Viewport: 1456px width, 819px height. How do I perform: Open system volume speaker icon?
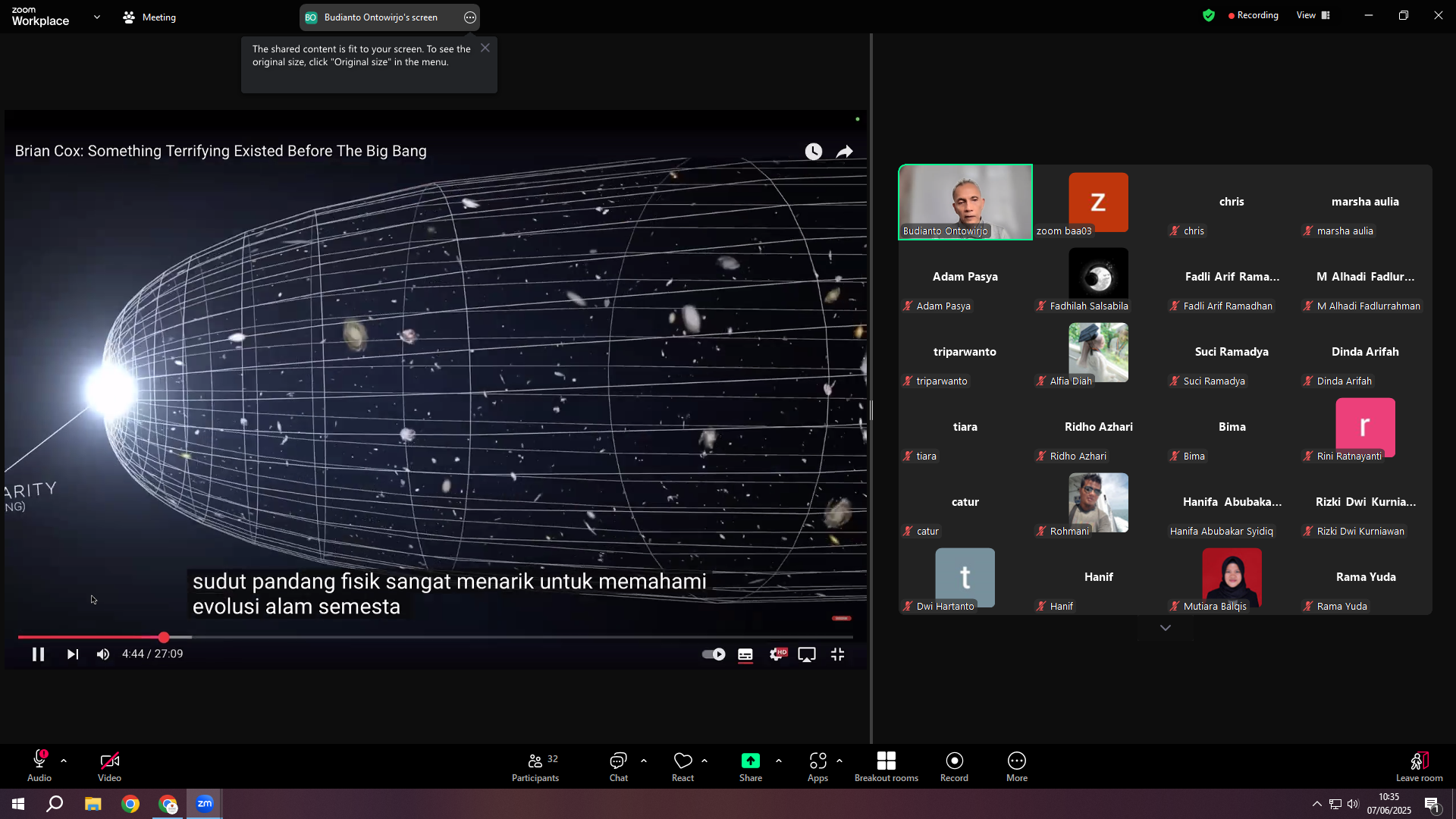[x=1354, y=804]
